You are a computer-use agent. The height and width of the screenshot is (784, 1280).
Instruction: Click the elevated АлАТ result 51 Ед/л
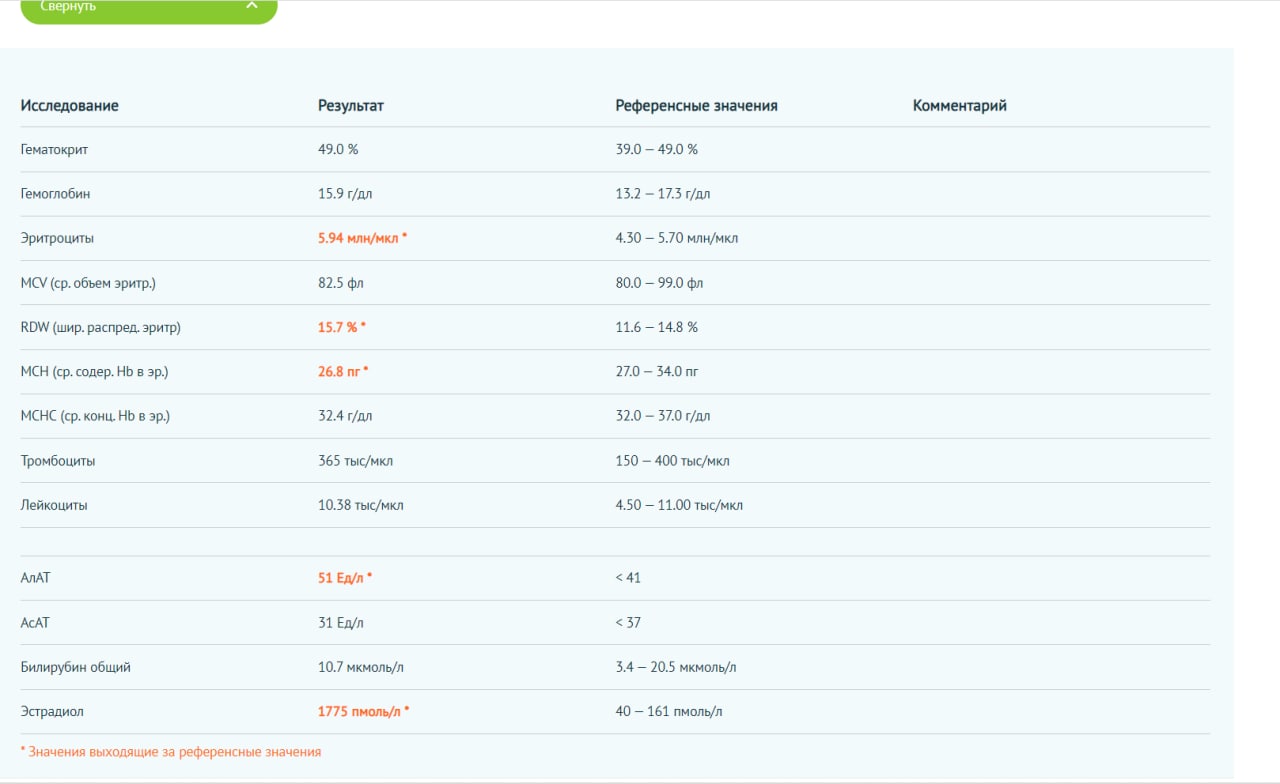click(341, 578)
